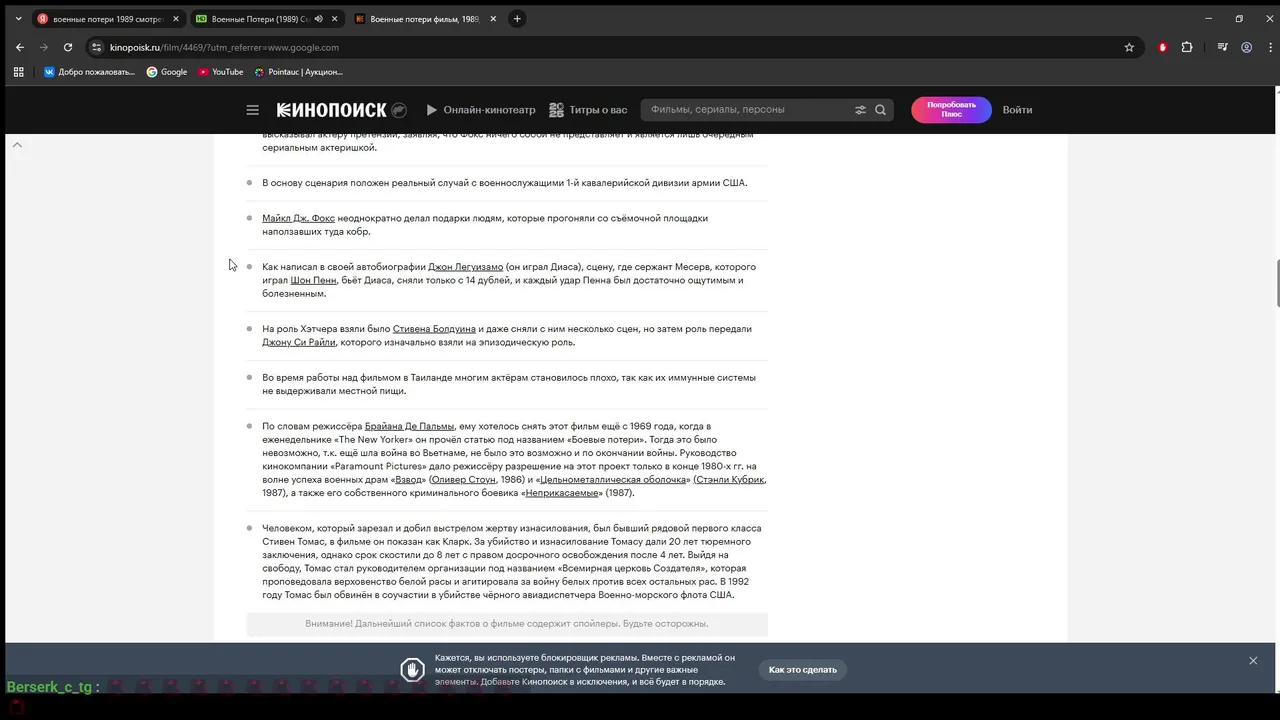Open the YouTube bookmark
The image size is (1280, 720).
tap(221, 72)
